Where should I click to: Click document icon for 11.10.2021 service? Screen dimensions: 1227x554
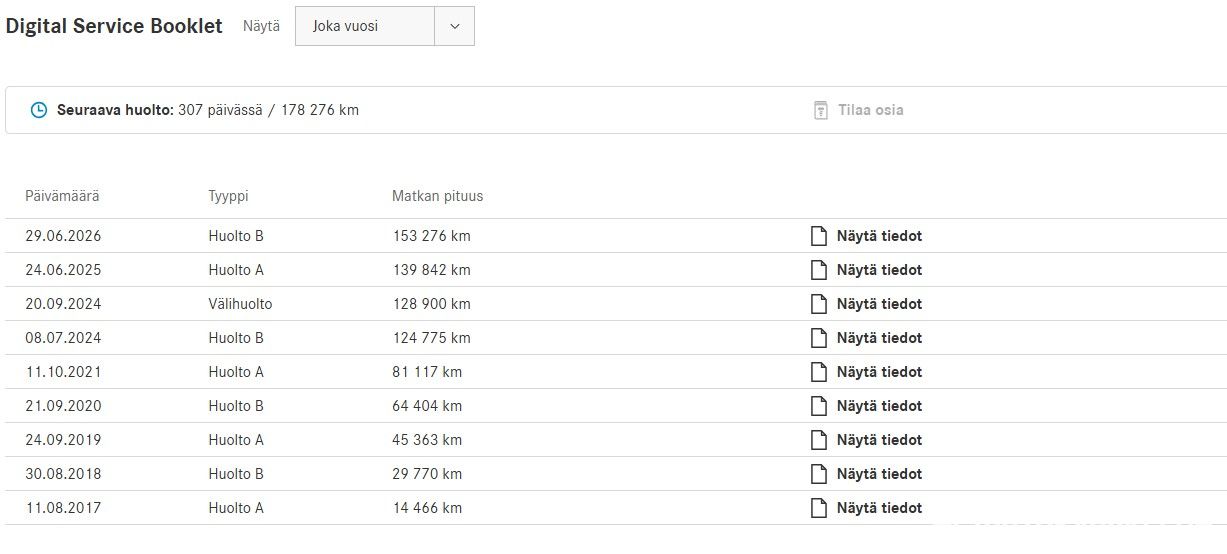click(x=819, y=372)
